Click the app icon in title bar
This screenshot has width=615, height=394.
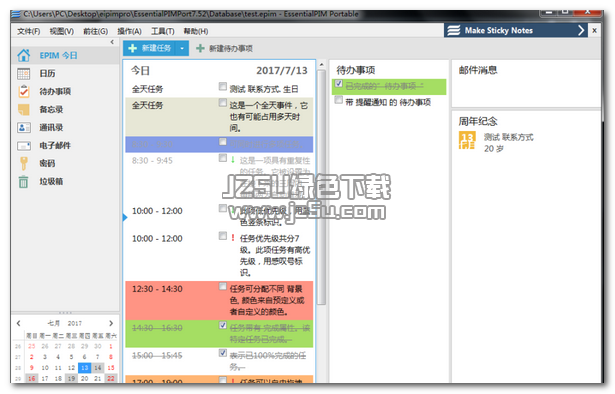click(x=16, y=14)
